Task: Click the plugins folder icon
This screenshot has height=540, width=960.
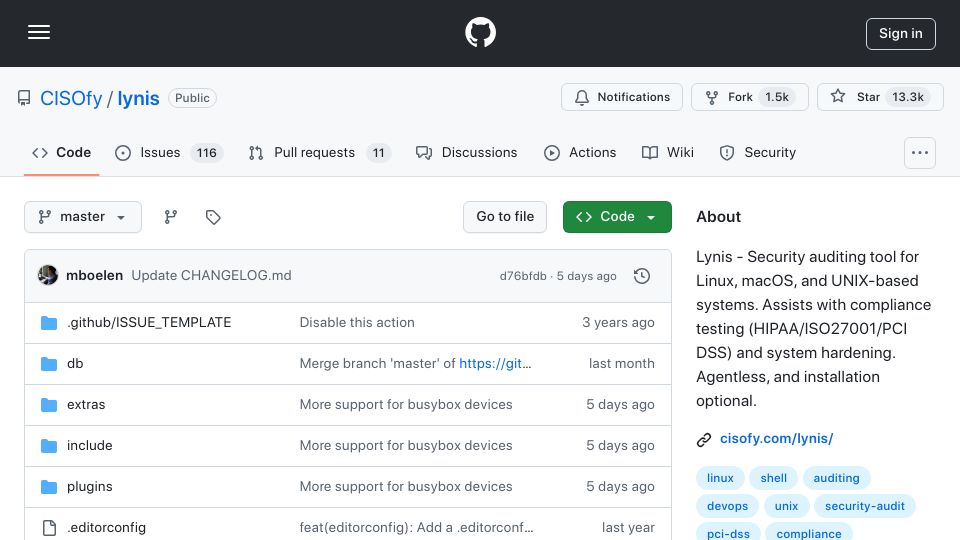Action: 49,487
